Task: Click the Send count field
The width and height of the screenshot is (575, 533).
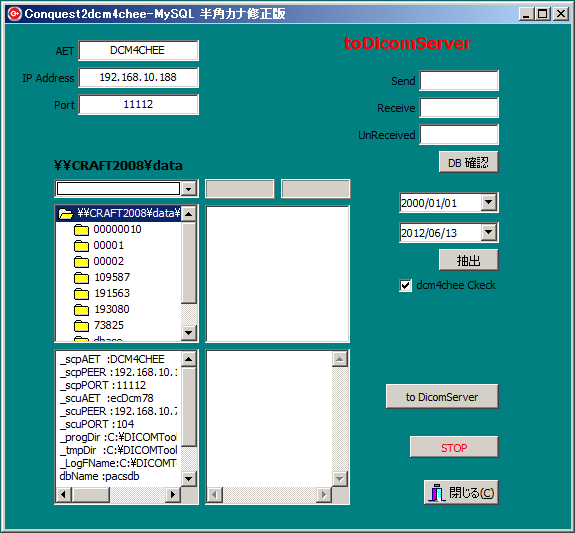Action: [459, 81]
